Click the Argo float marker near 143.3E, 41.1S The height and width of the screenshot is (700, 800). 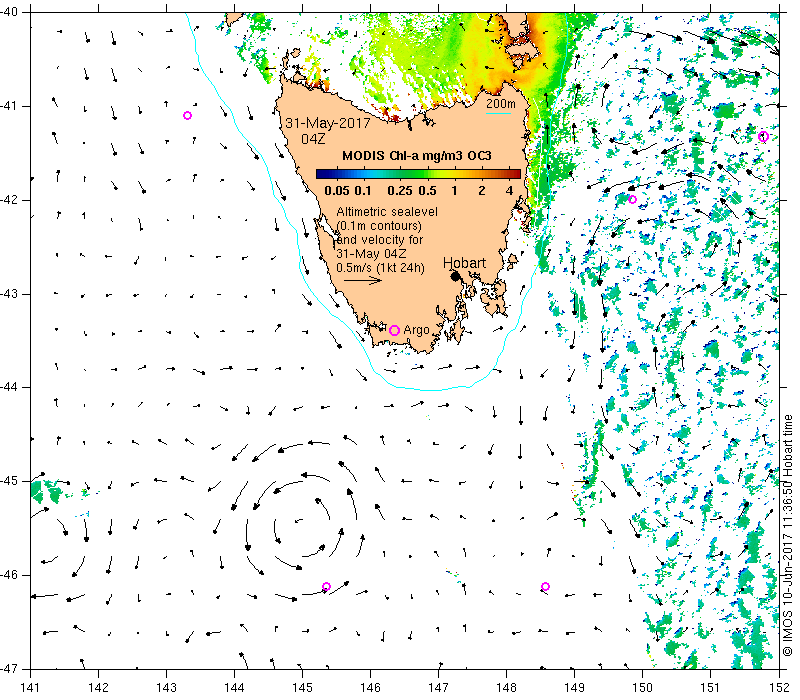pos(187,116)
